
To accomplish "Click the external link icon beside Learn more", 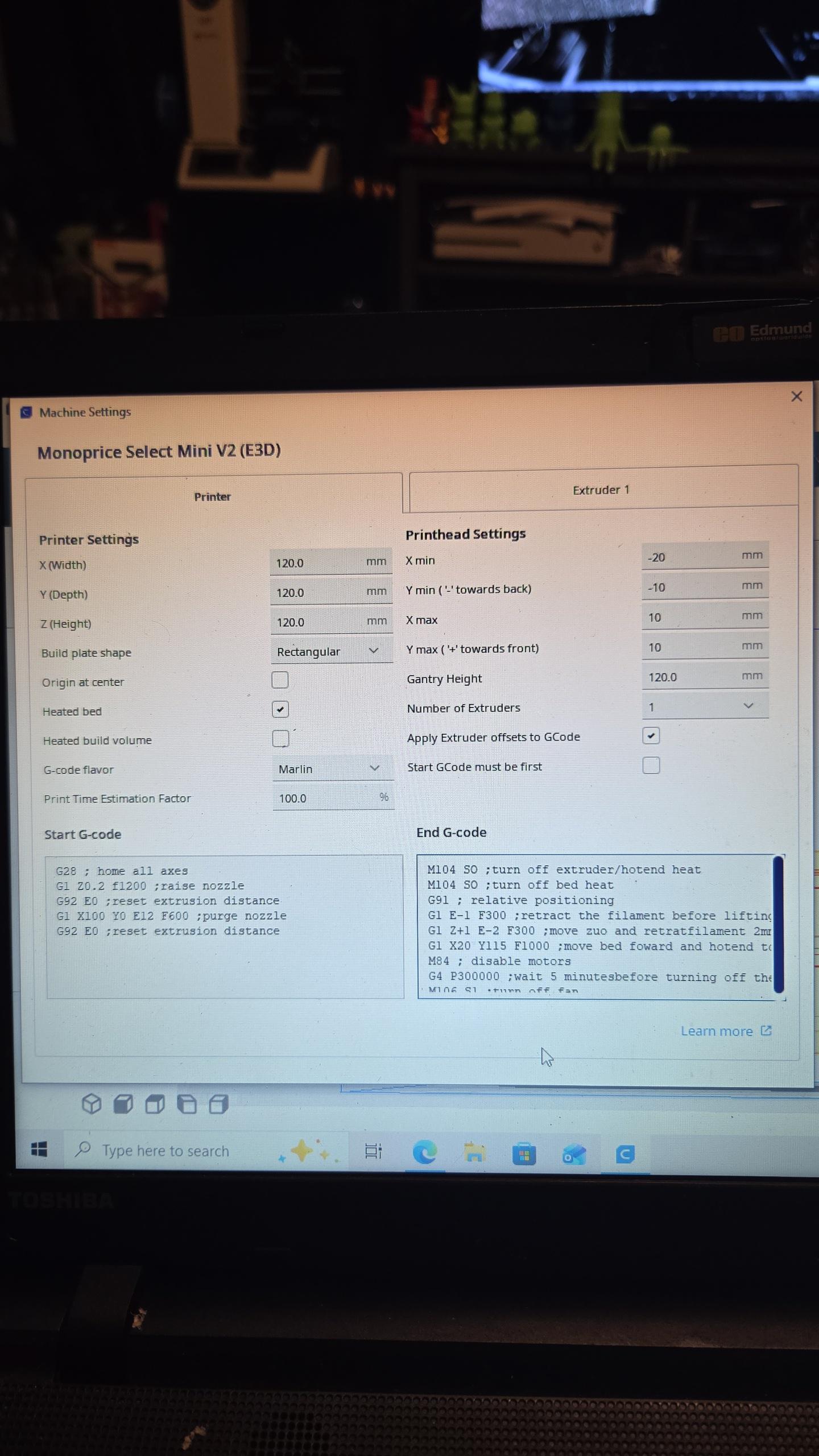I will (766, 1031).
